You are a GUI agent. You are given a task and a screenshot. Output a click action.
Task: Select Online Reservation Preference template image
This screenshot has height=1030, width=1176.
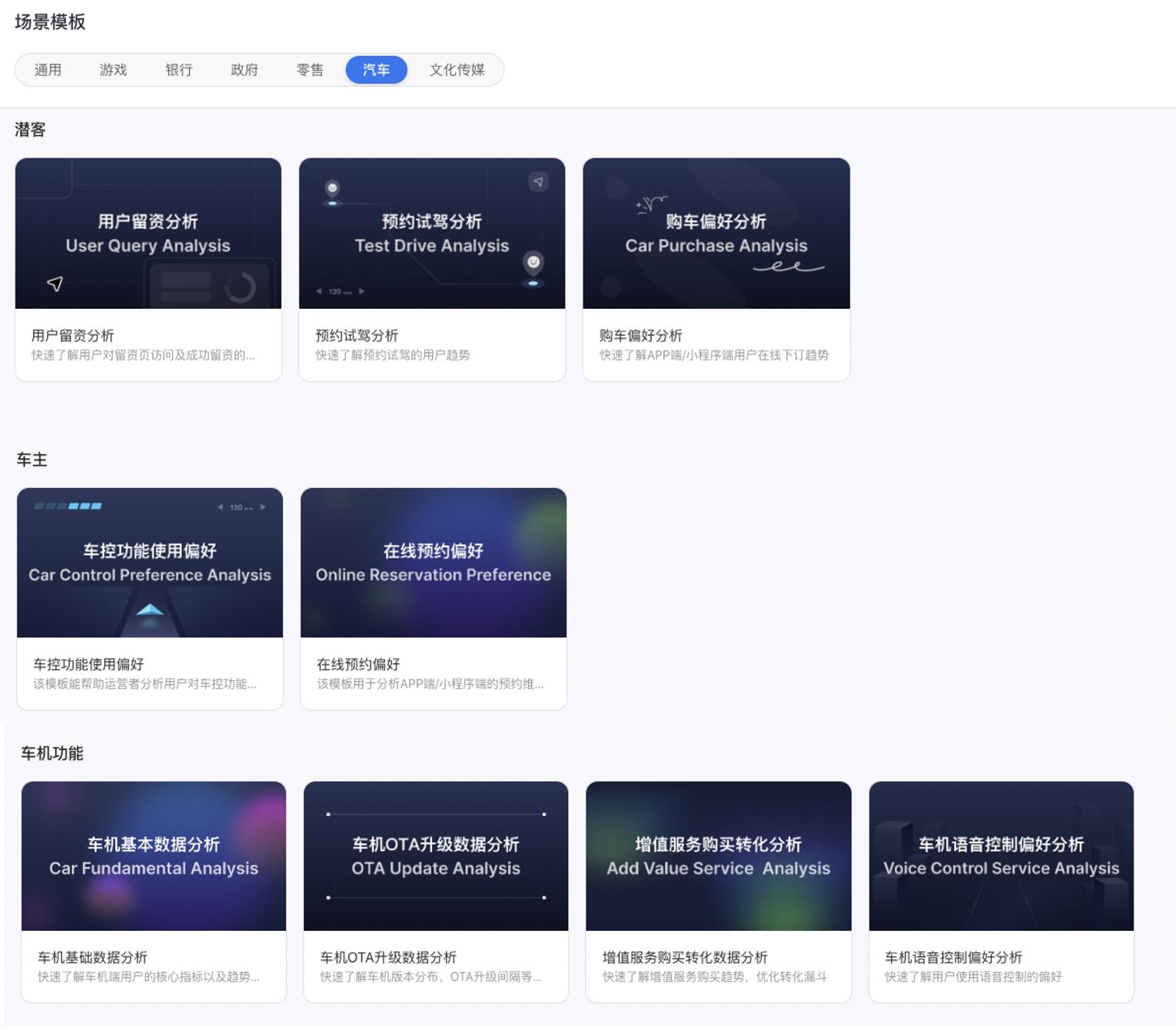[434, 563]
